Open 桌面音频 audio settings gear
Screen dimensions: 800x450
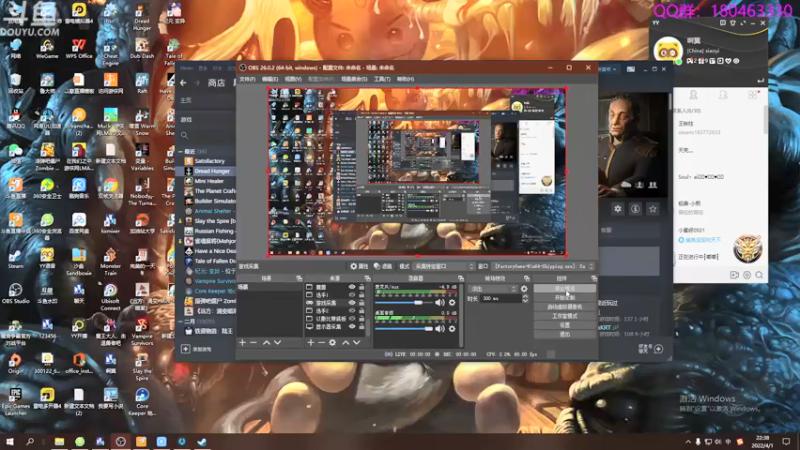(452, 329)
